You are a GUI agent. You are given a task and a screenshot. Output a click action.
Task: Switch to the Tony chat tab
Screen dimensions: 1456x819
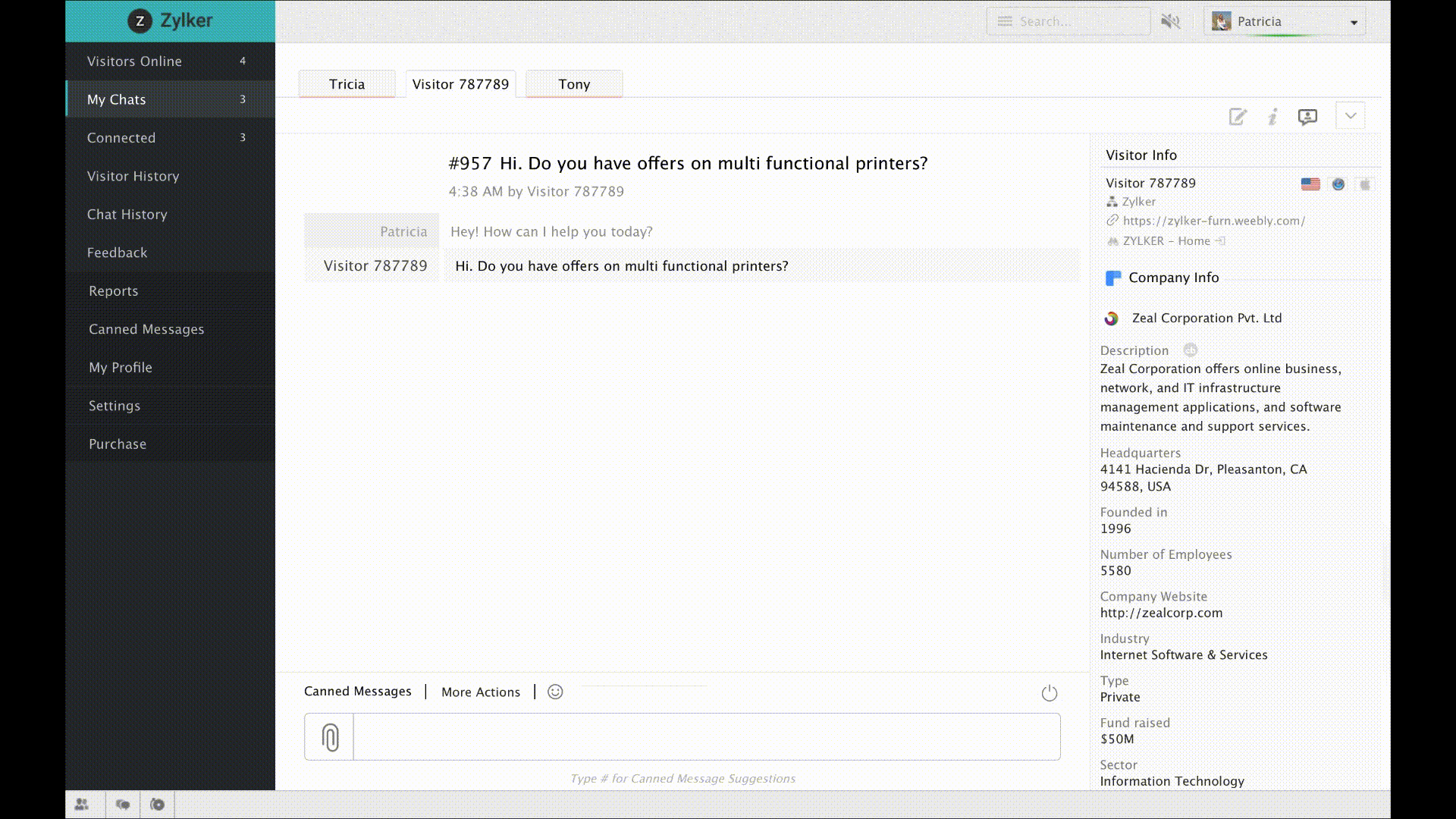(x=574, y=84)
